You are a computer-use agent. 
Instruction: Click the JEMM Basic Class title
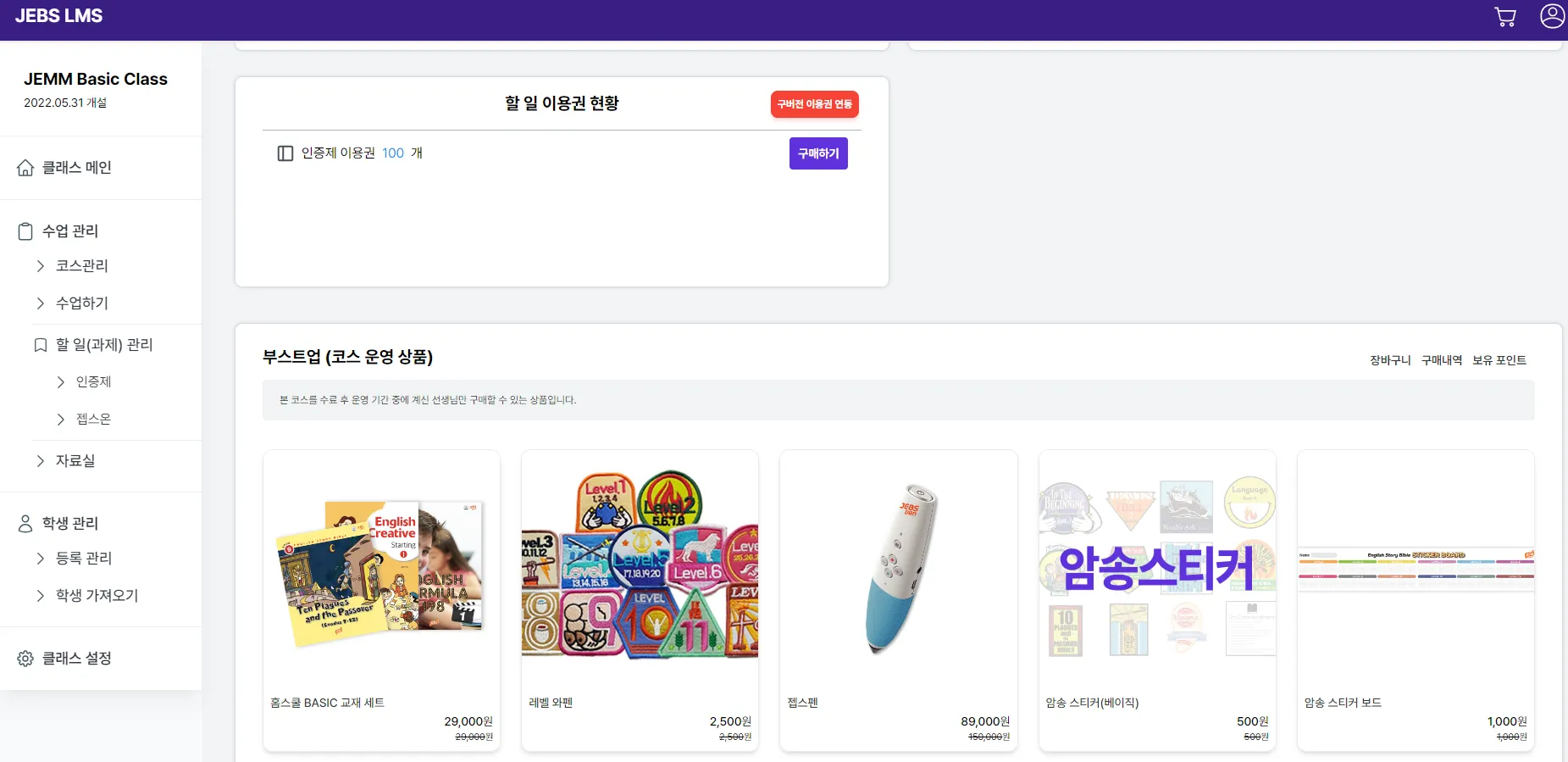[96, 79]
